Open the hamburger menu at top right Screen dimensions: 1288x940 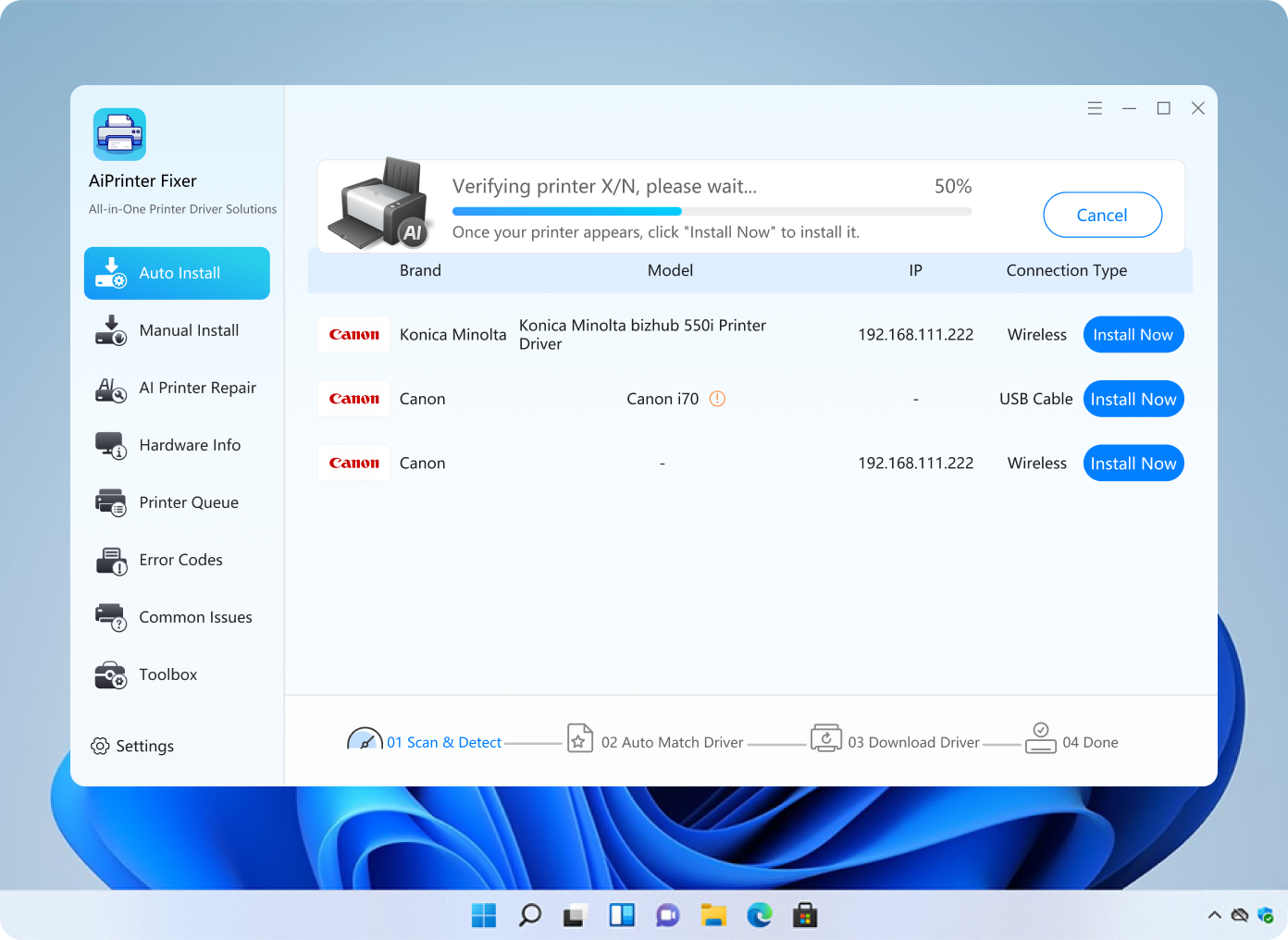(x=1095, y=107)
